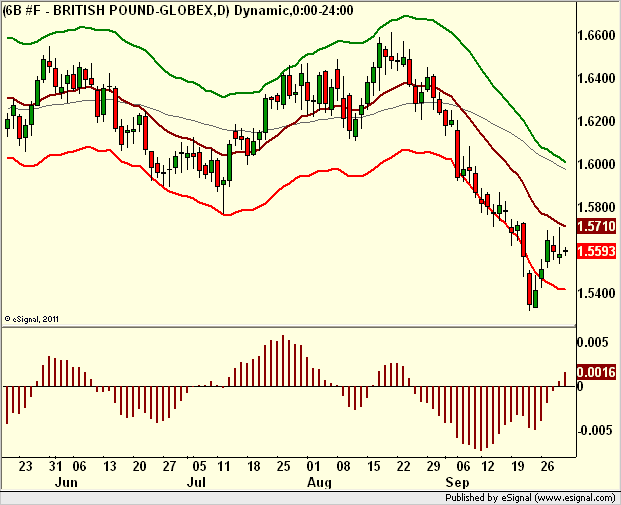621x505 pixels.
Task: Click the zero line label on histogram axis
Action: [x=580, y=386]
